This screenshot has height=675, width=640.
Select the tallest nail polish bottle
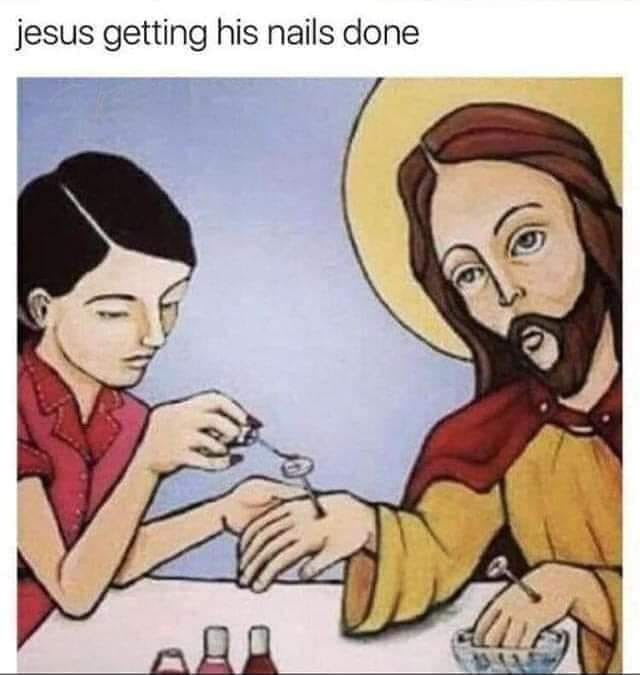(260, 650)
